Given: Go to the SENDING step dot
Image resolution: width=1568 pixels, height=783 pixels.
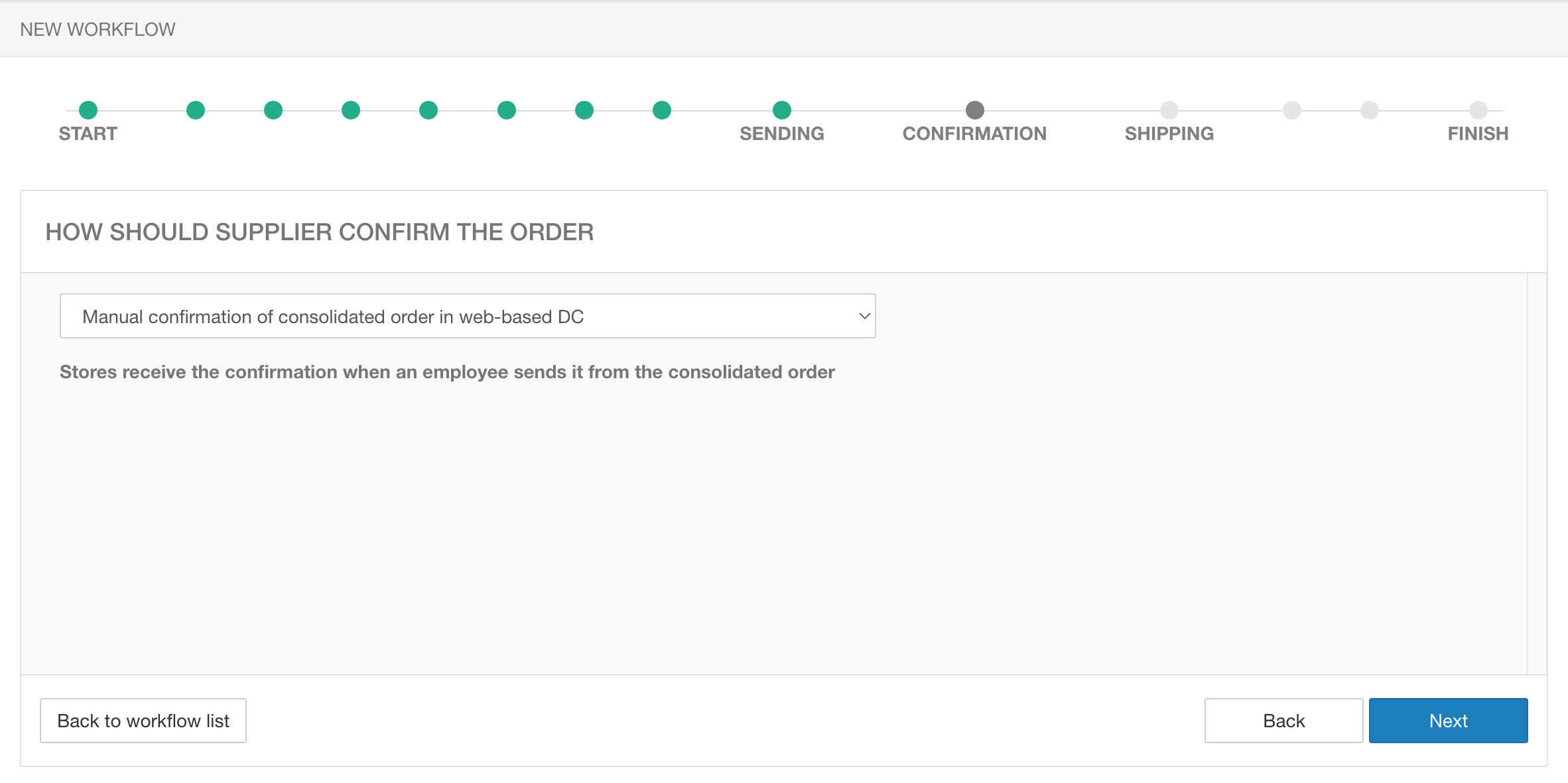Looking at the screenshot, I should [782, 110].
